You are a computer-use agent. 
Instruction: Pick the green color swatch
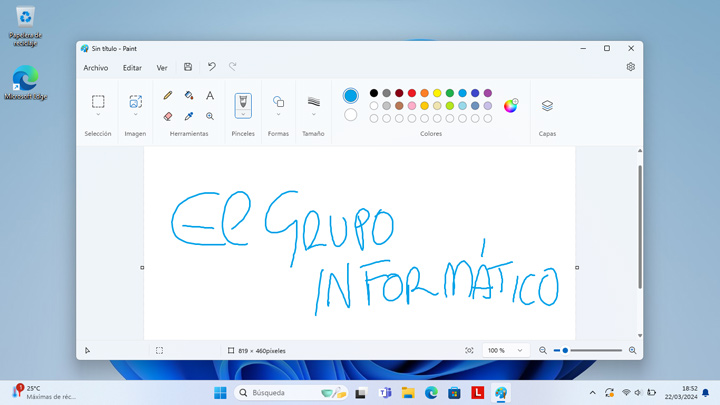[450, 93]
